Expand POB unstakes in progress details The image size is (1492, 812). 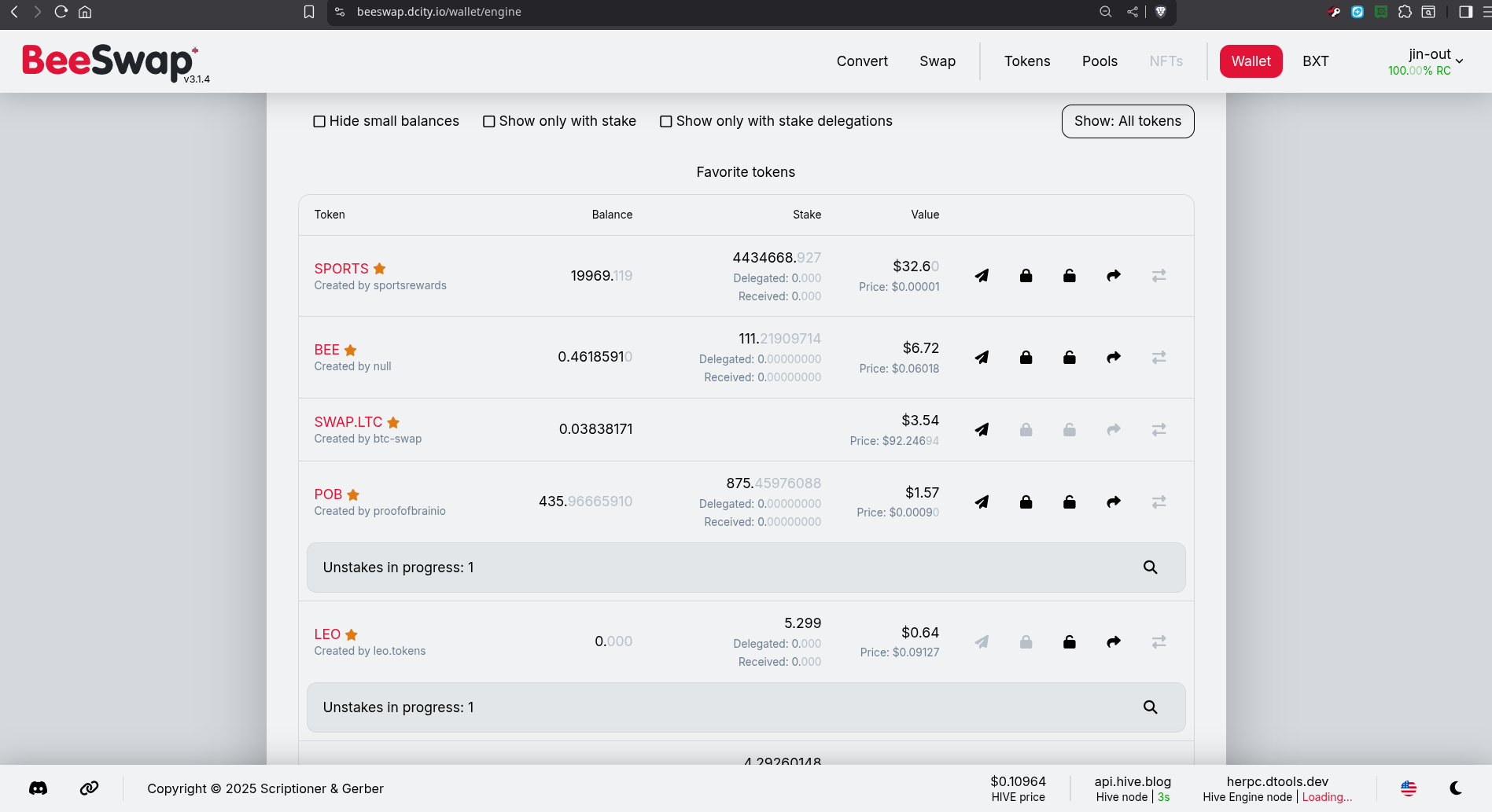1150,568
